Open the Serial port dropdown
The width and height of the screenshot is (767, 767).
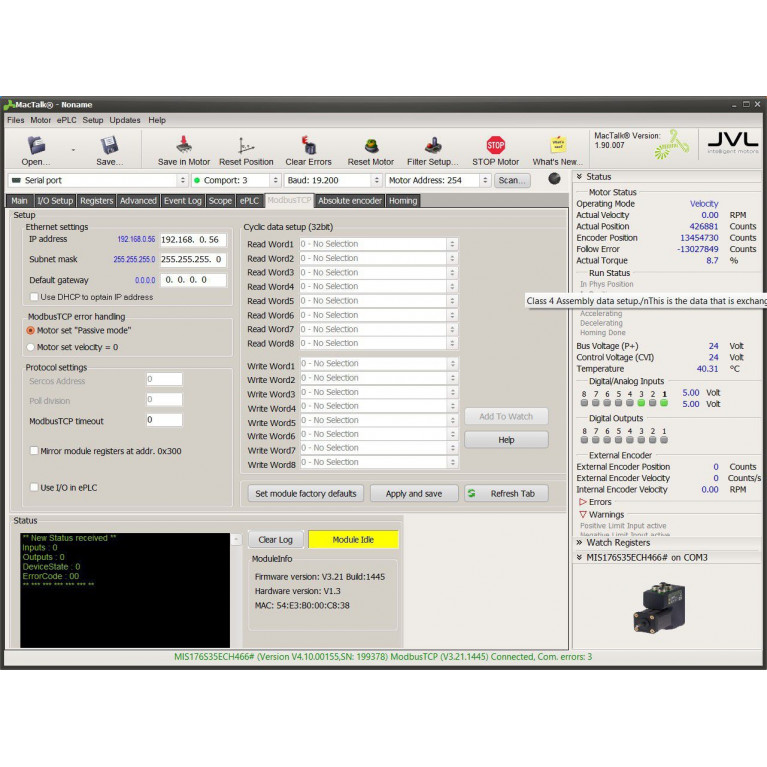tap(98, 180)
